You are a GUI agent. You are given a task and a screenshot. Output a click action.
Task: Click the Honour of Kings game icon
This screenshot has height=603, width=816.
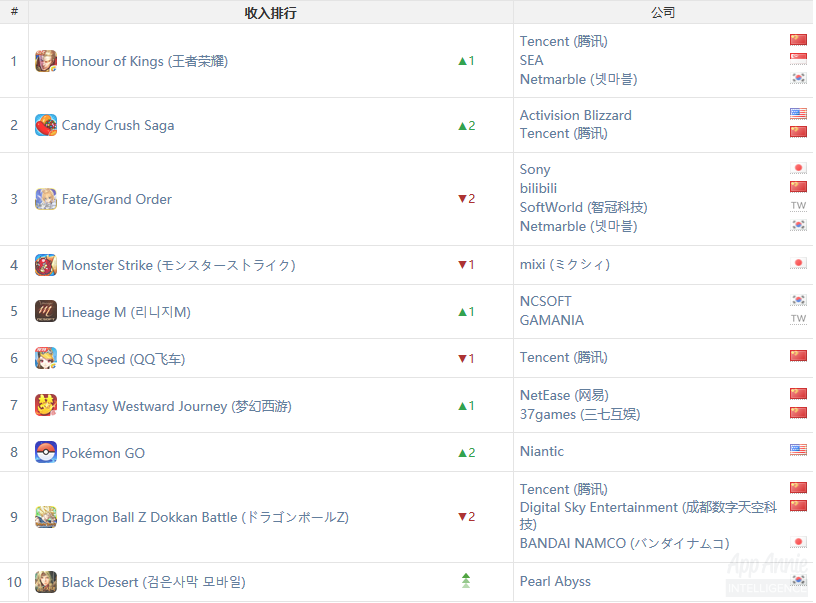point(46,61)
